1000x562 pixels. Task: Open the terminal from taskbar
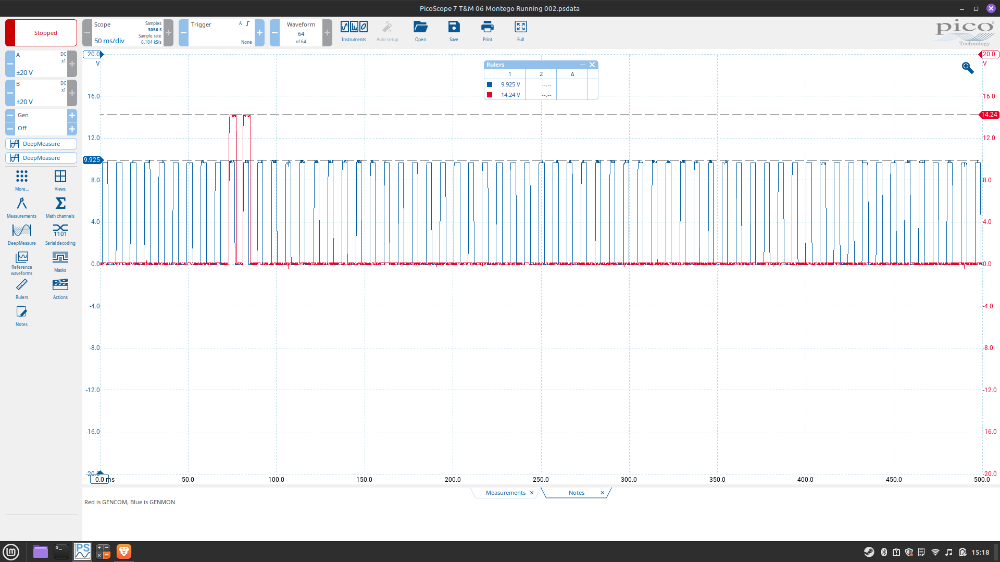click(61, 552)
